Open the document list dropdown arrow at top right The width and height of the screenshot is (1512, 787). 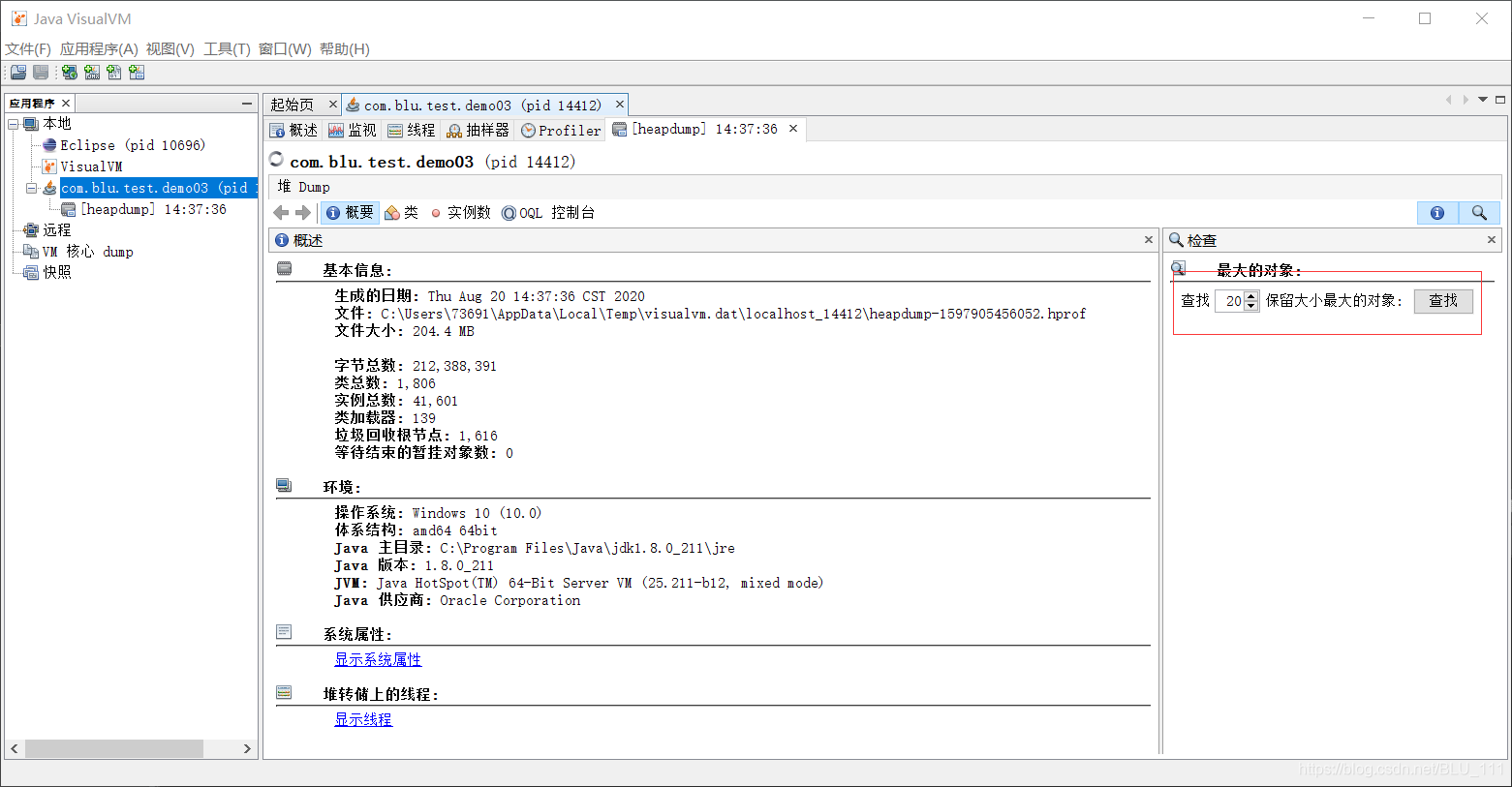pos(1483,100)
